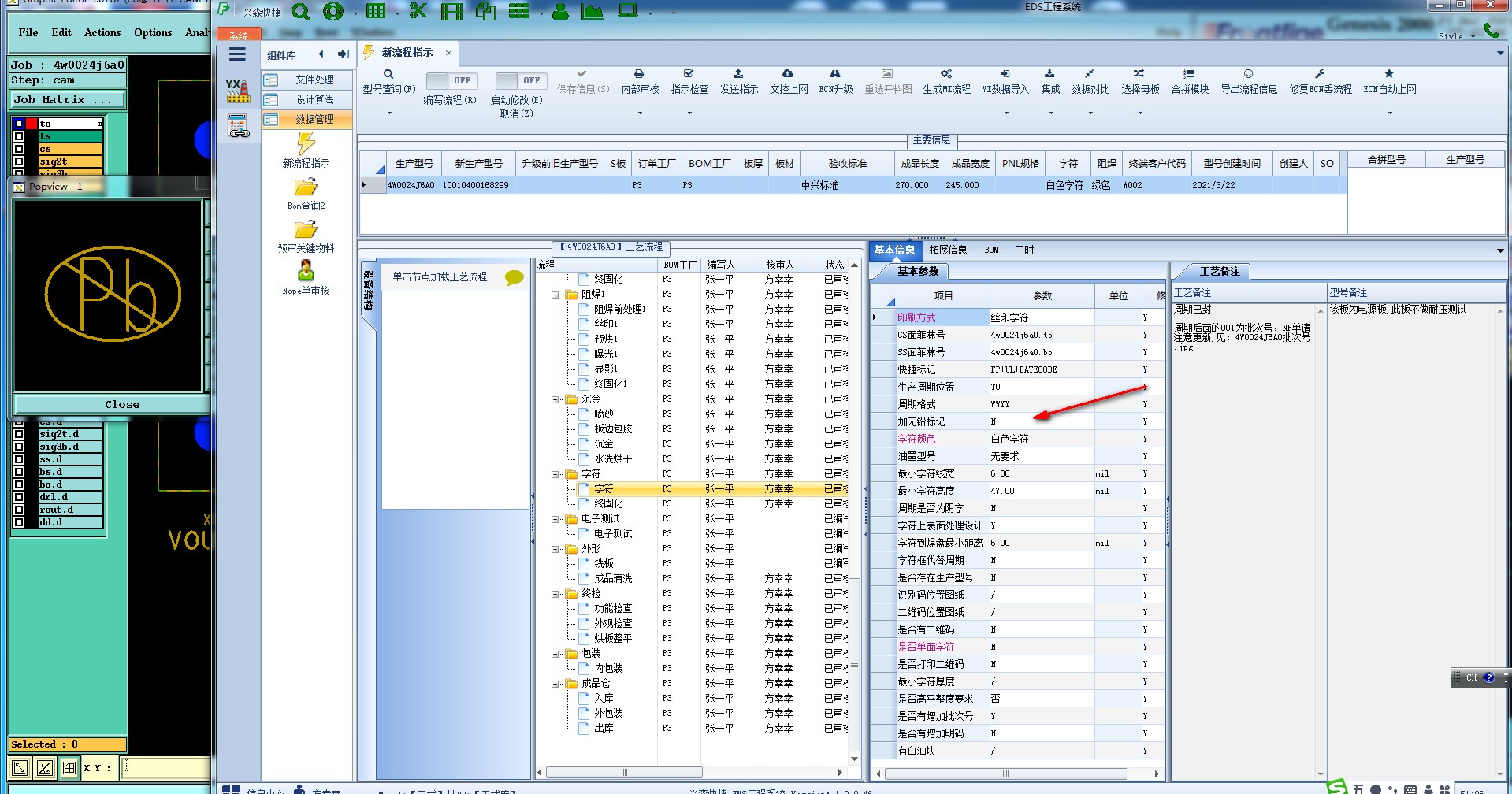Screen dimensions: 1512x794
Task: Click the YX factory icon in sidebar
Action: (x=238, y=91)
